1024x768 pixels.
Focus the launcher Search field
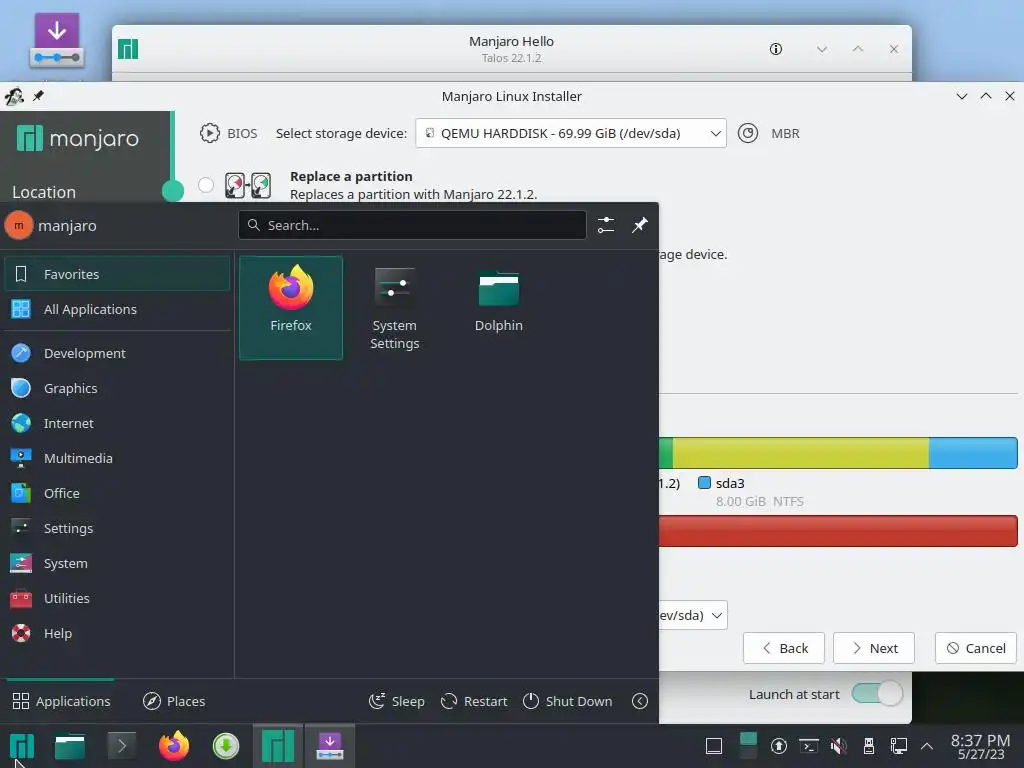click(412, 225)
